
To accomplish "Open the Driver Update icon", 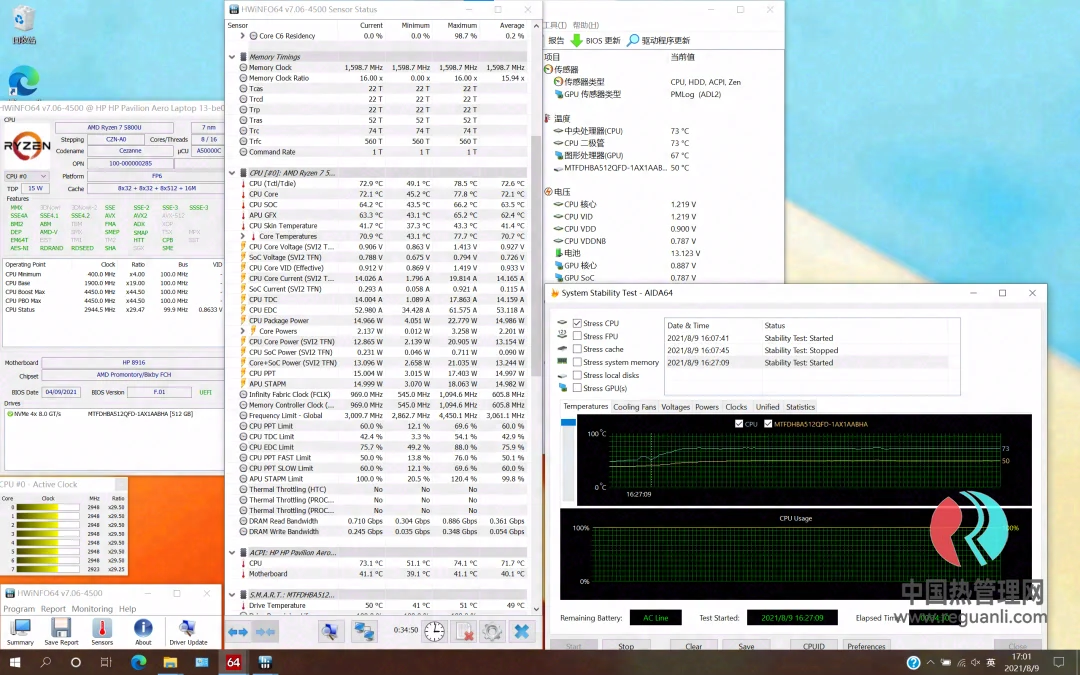I will coord(187,632).
